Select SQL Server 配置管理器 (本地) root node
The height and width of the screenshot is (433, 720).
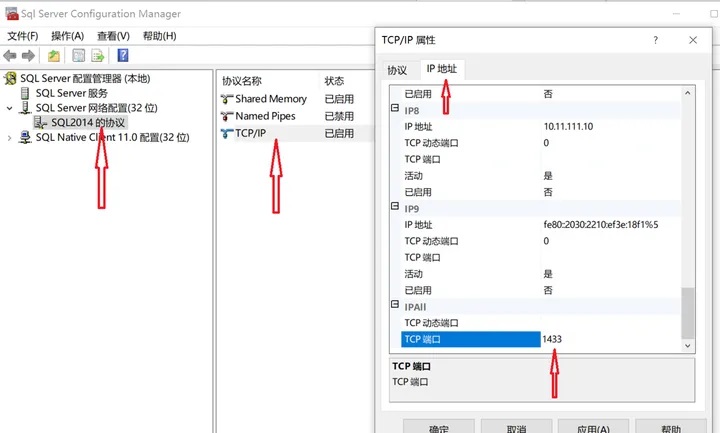point(85,79)
